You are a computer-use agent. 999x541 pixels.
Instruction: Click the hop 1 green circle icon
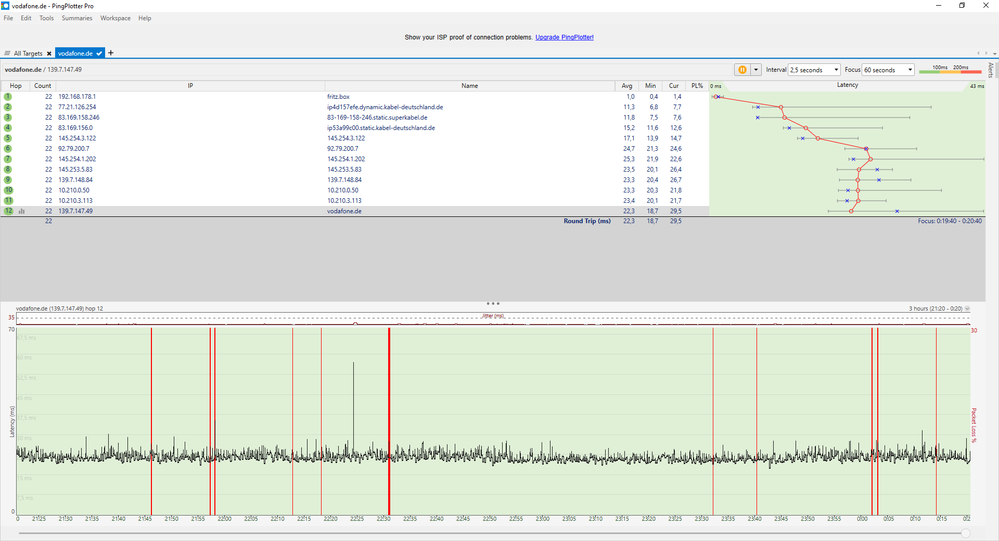point(7,97)
